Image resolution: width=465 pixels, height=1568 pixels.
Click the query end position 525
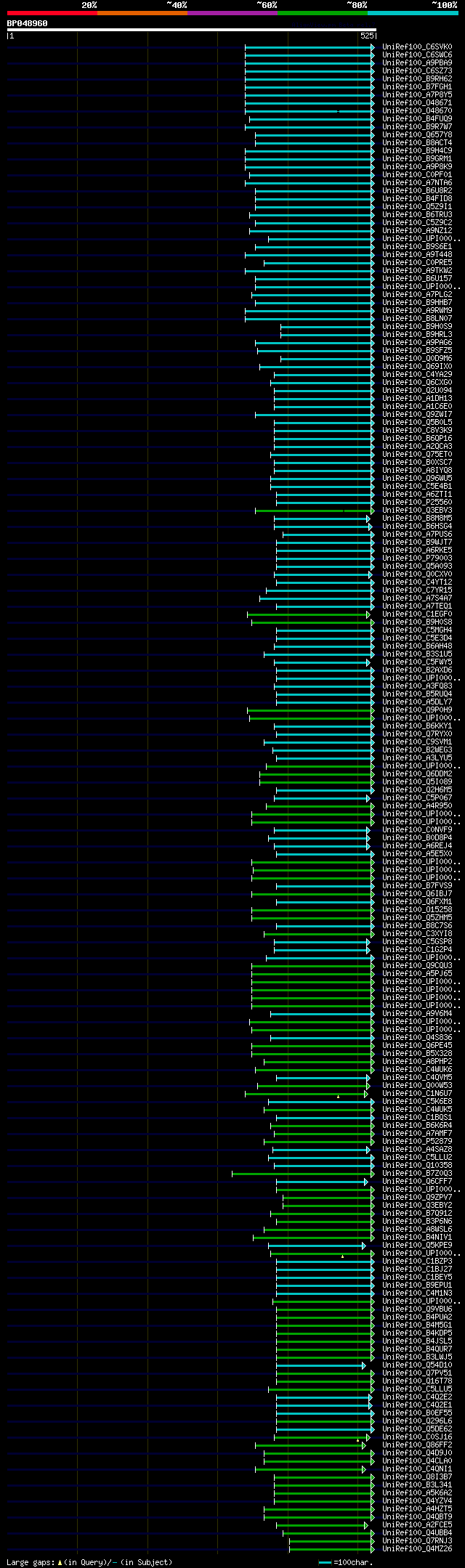coord(367,36)
